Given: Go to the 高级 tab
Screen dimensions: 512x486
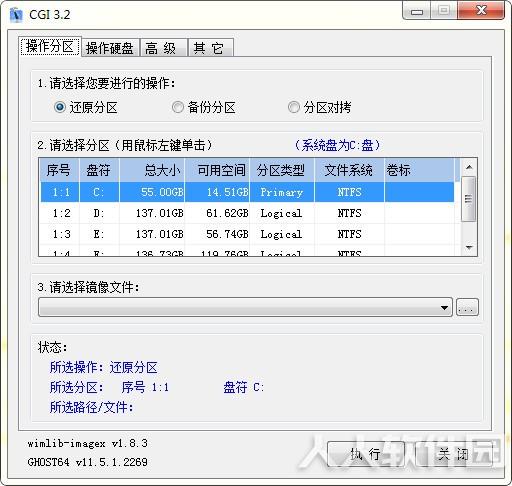Looking at the screenshot, I should pos(163,48).
